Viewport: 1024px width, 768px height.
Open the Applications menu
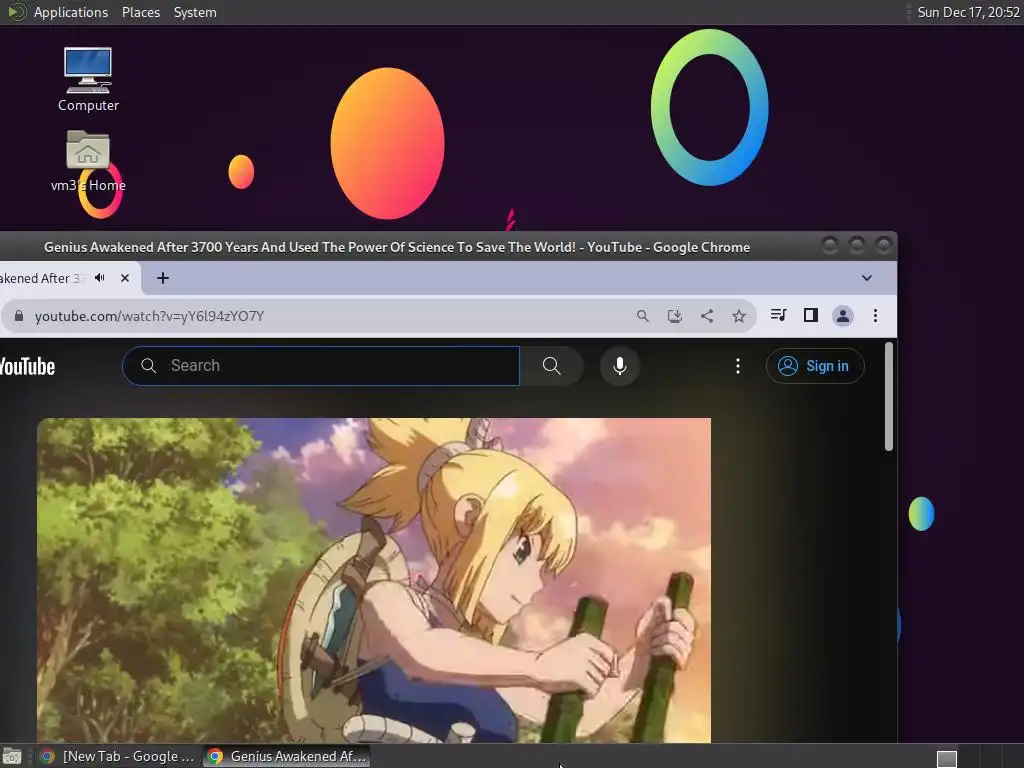point(71,12)
